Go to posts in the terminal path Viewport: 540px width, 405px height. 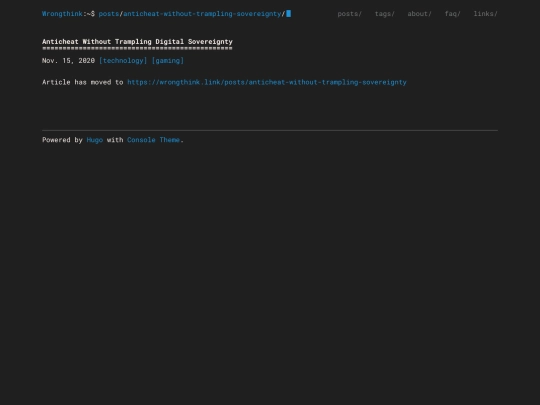pos(109,14)
